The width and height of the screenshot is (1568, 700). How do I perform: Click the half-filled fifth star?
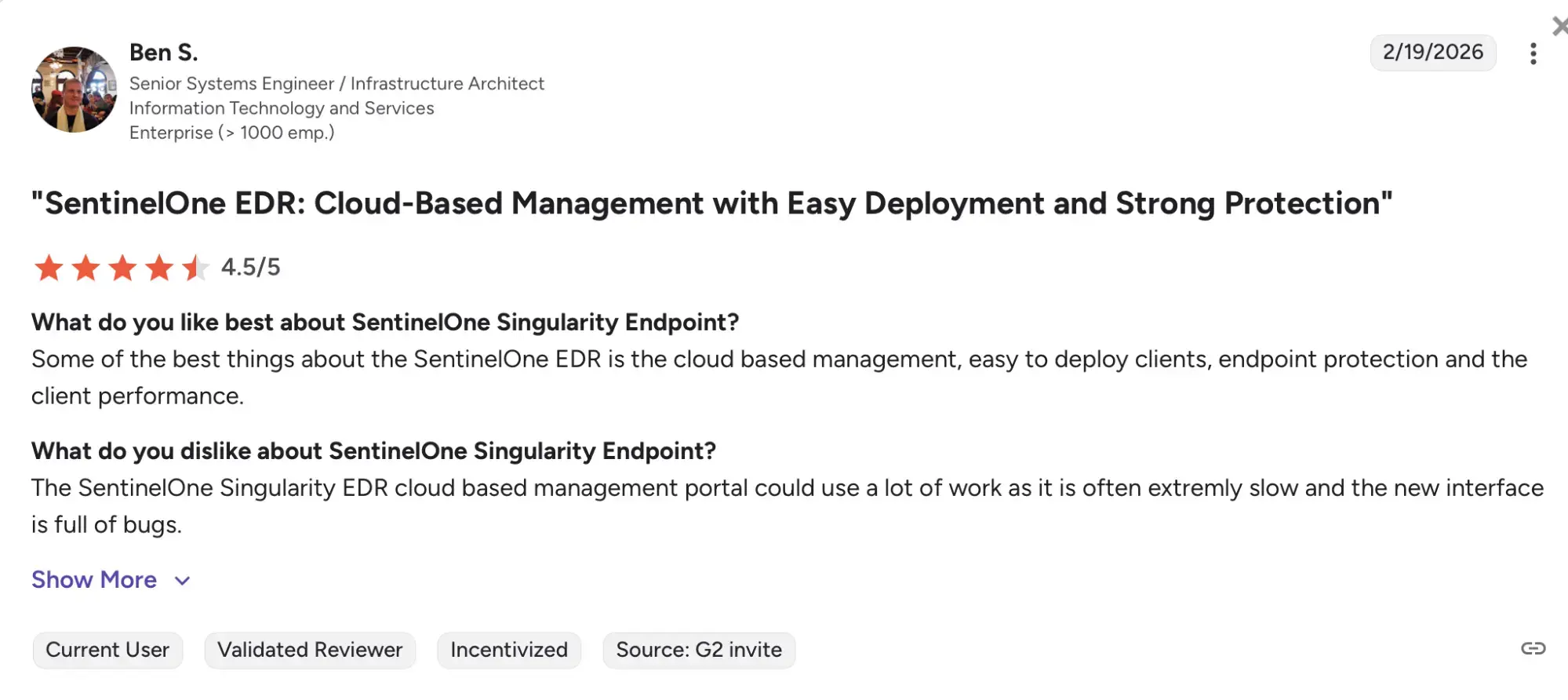(195, 268)
